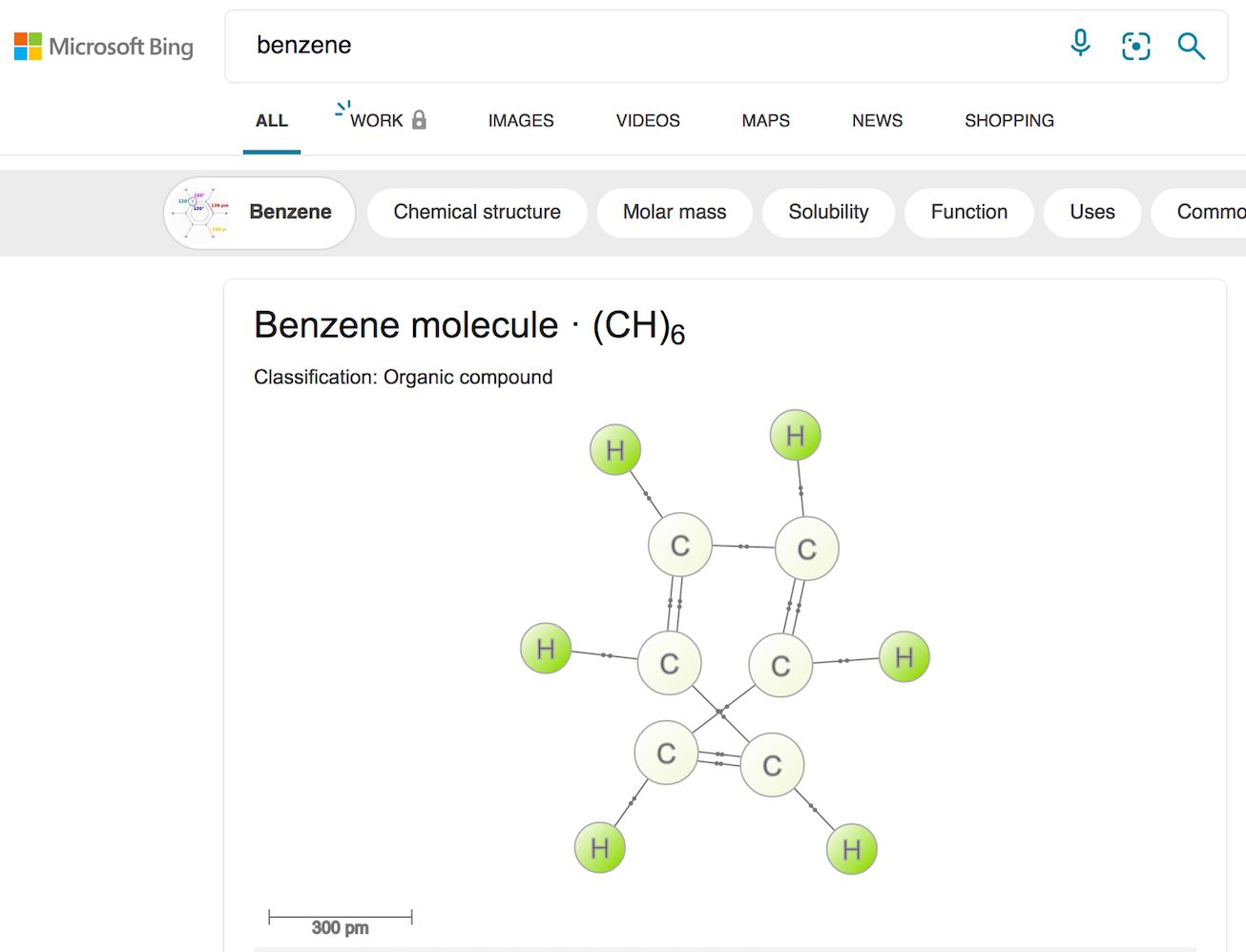Image resolution: width=1246 pixels, height=952 pixels.
Task: Open the Solubility topic
Action: tap(828, 212)
